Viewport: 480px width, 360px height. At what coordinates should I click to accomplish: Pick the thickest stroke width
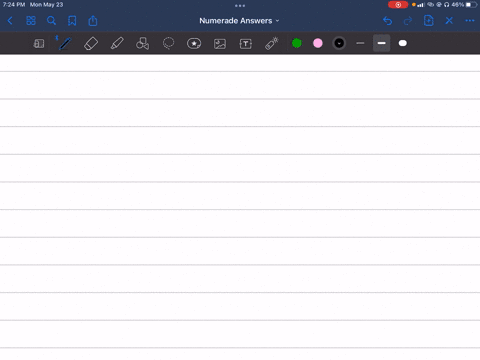[x=403, y=43]
